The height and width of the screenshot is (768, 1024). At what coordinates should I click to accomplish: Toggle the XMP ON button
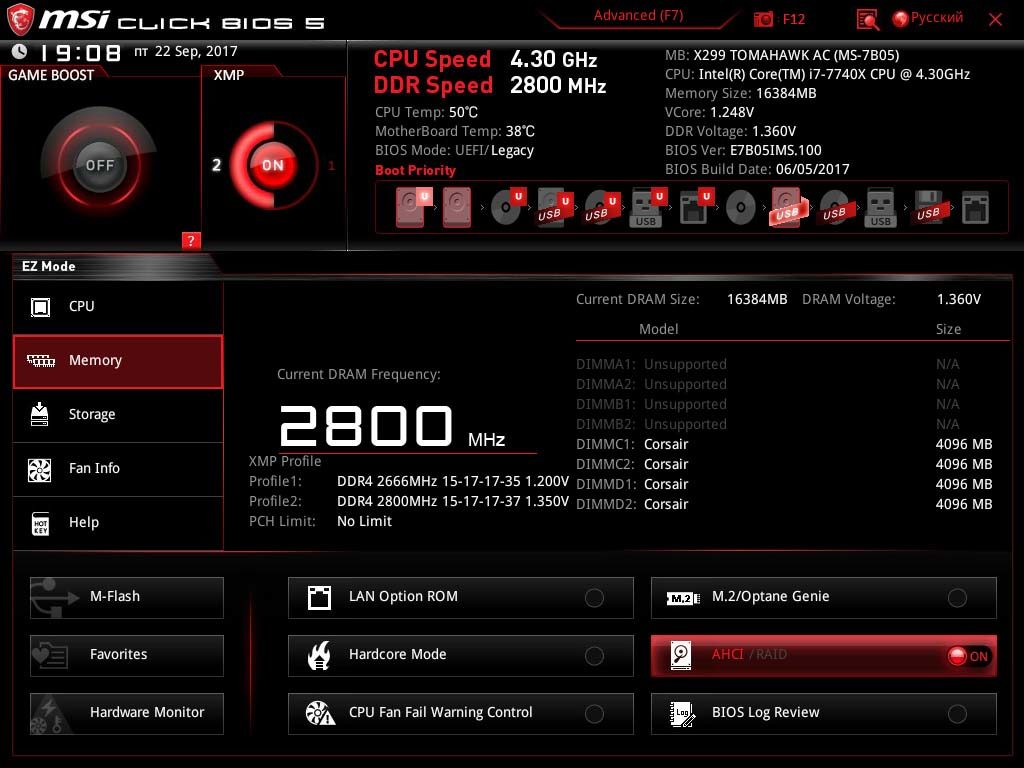click(273, 165)
